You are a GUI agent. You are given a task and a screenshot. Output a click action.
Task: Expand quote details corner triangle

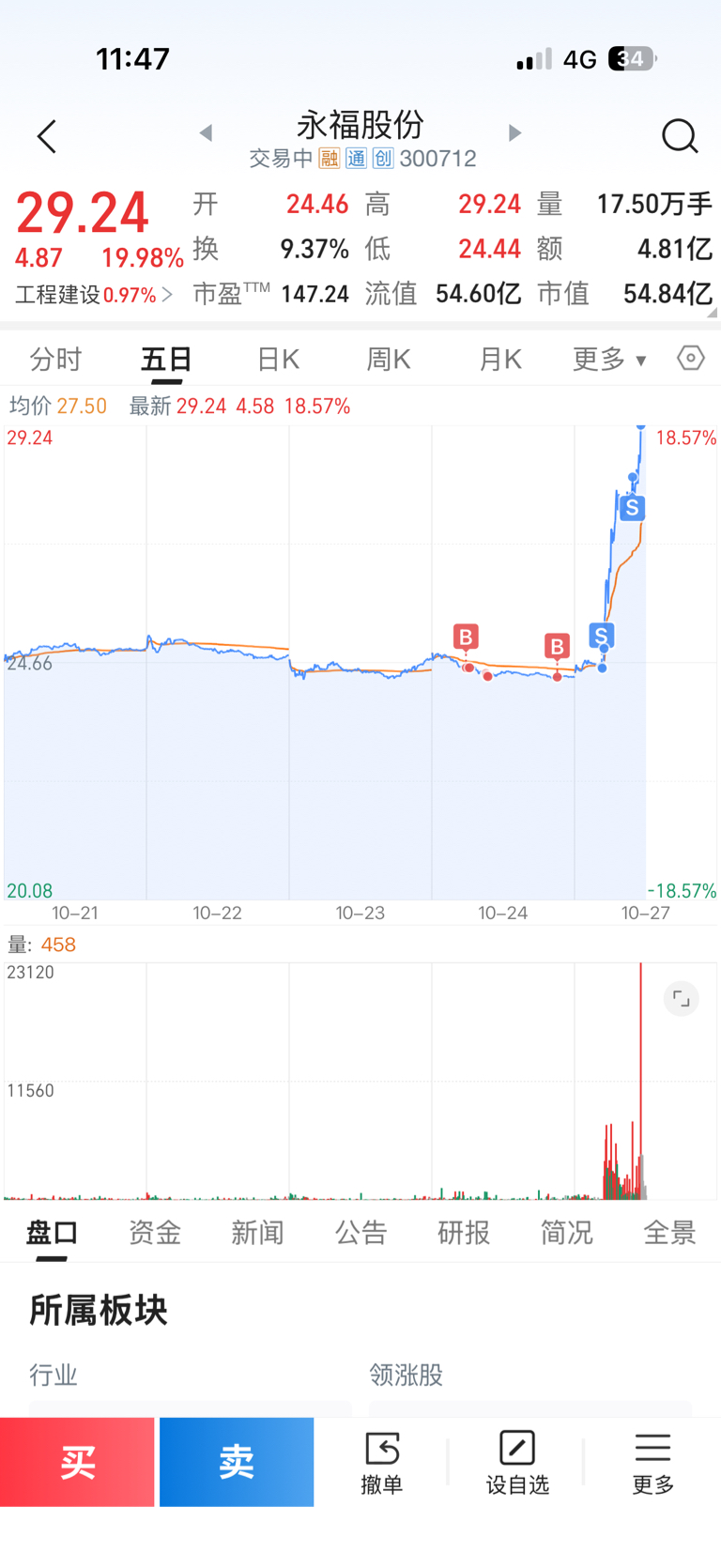click(x=712, y=313)
